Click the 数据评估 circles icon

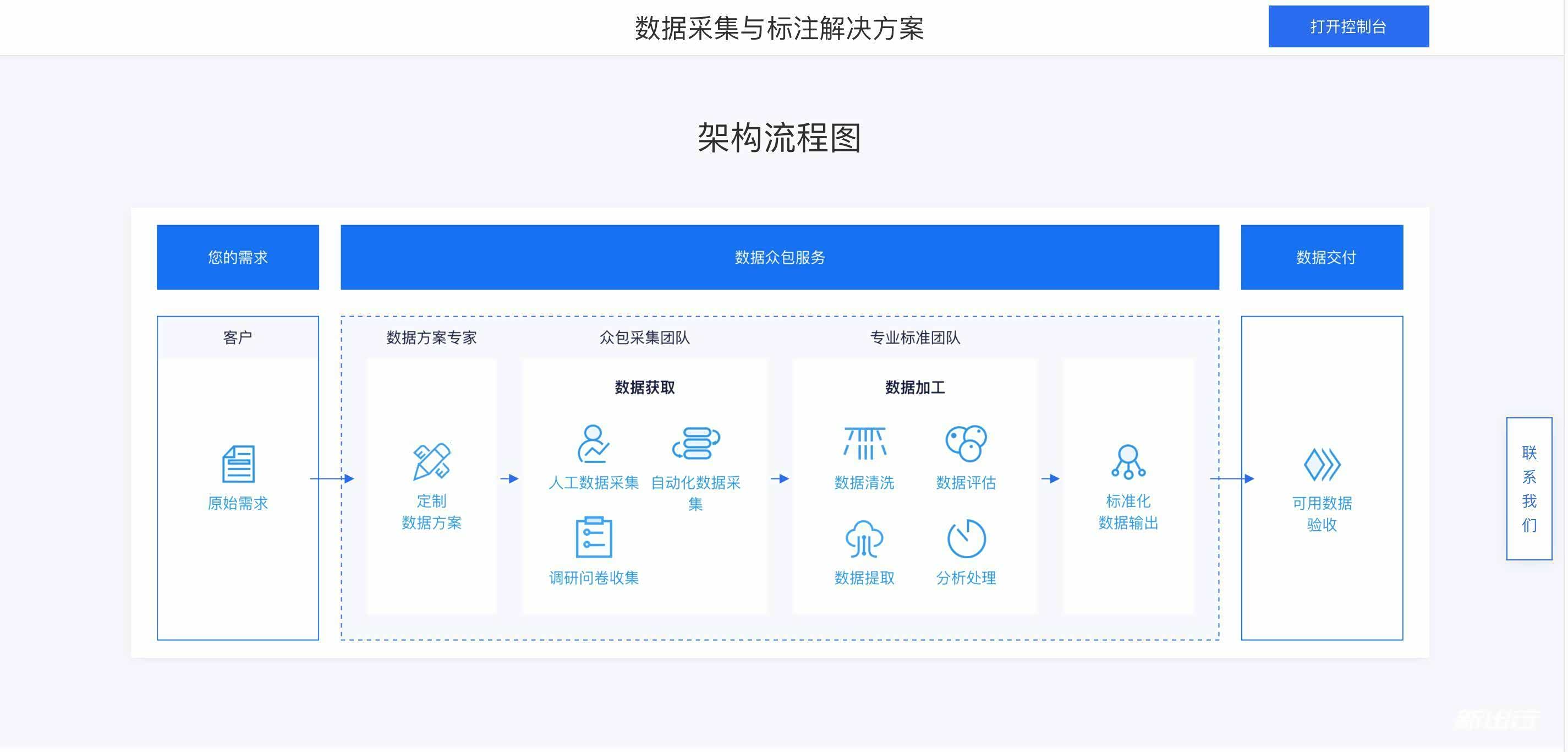coord(966,443)
